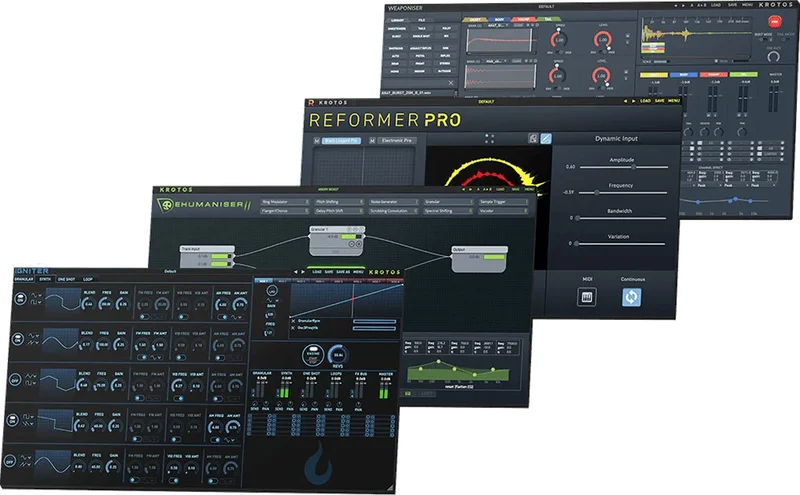This screenshot has height=495, width=800.
Task: Switch to ONE SHOT tab in Igniter
Action: 66,280
